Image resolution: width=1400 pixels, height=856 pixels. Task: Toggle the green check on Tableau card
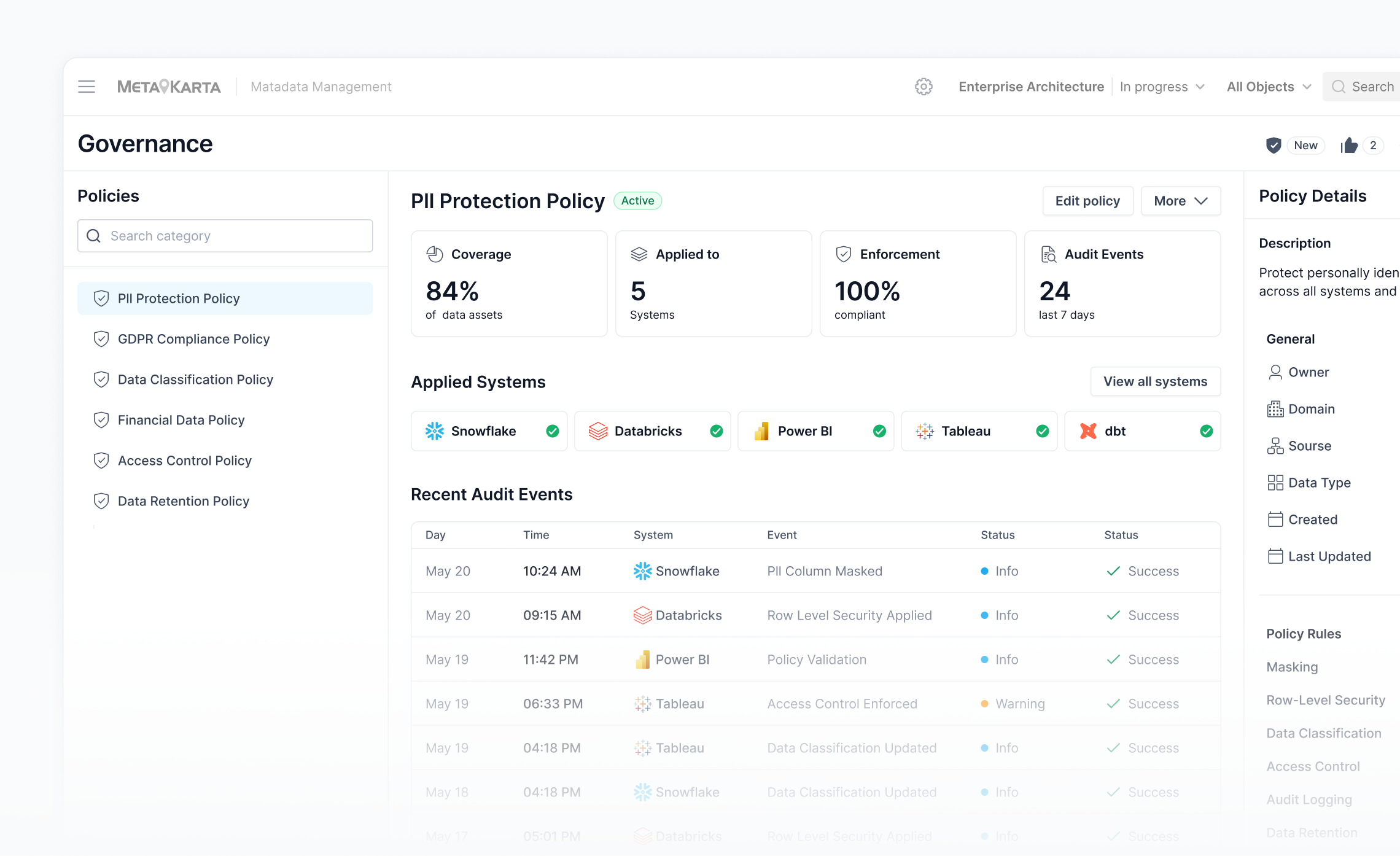[x=1043, y=431]
